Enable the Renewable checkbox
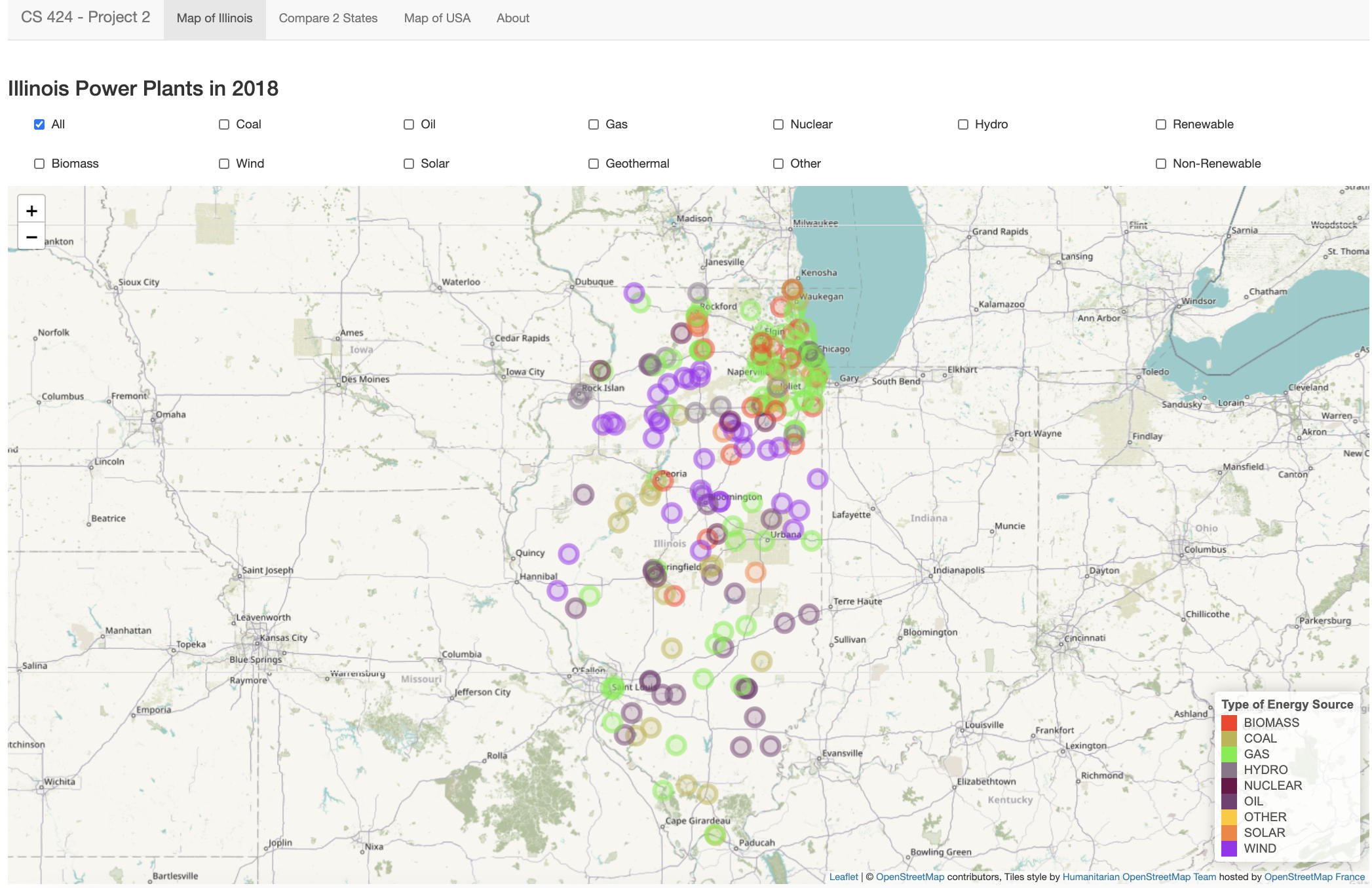Image resolution: width=1372 pixels, height=888 pixels. 1161,124
